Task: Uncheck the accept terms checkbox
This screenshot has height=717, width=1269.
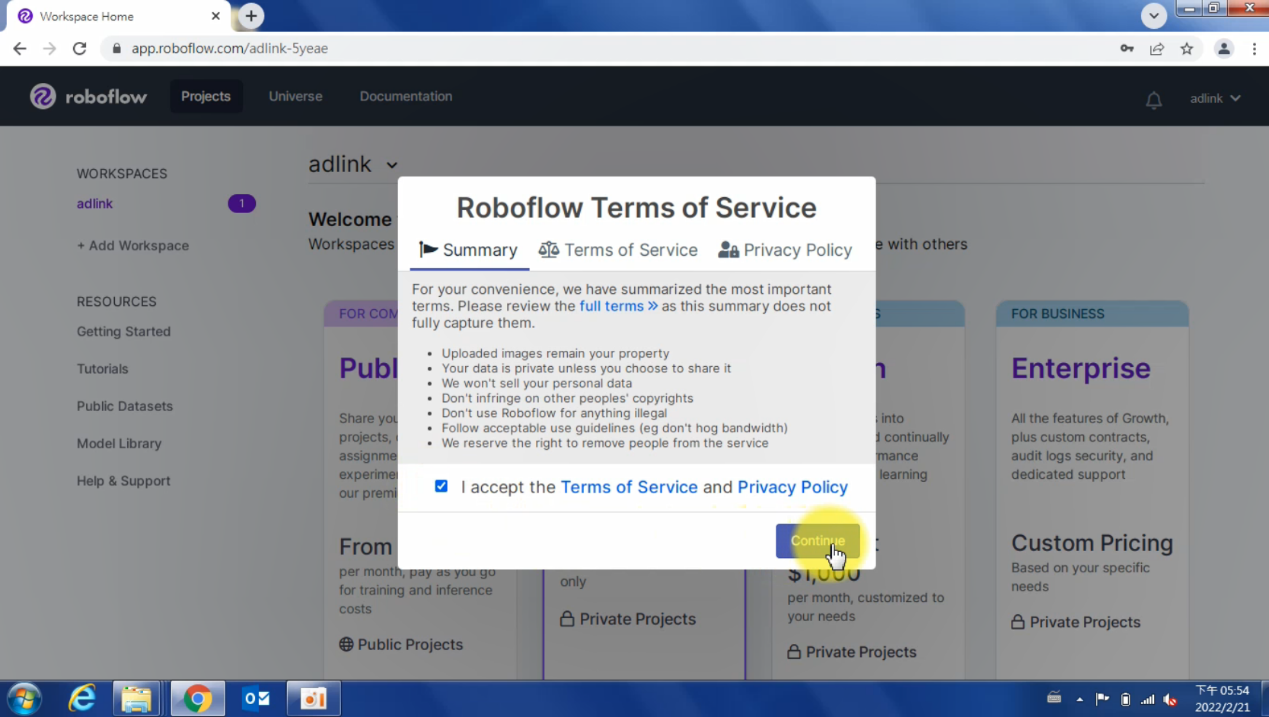Action: click(x=441, y=486)
